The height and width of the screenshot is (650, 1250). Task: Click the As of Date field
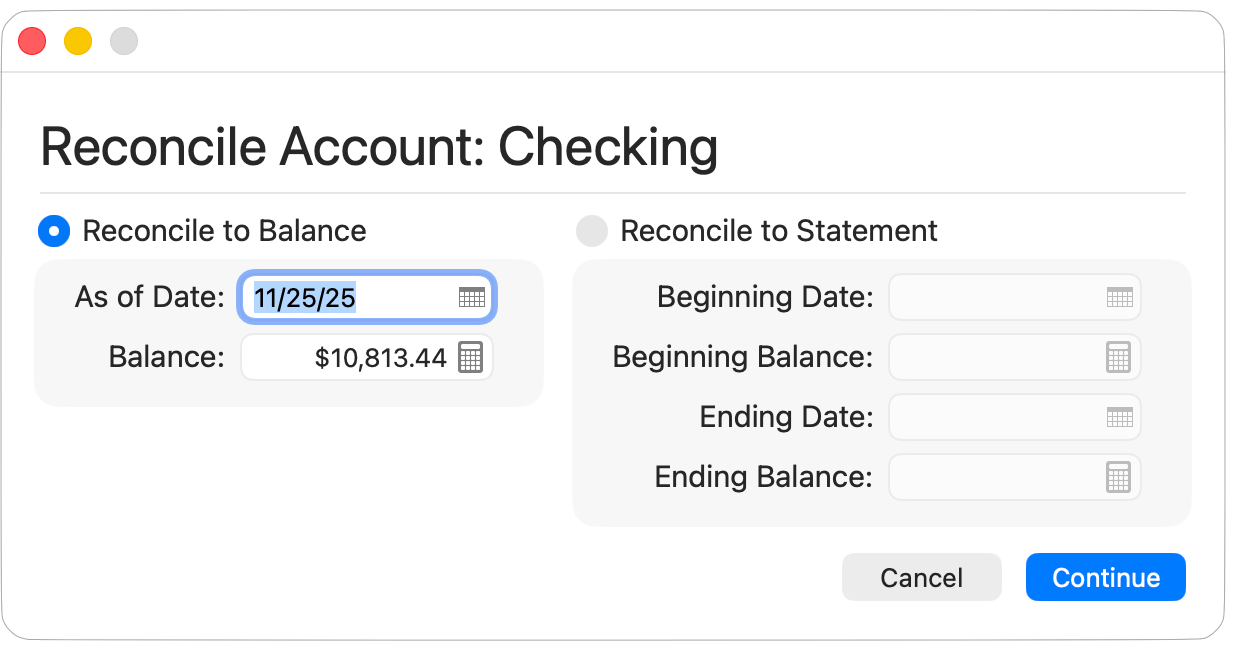[x=350, y=297]
